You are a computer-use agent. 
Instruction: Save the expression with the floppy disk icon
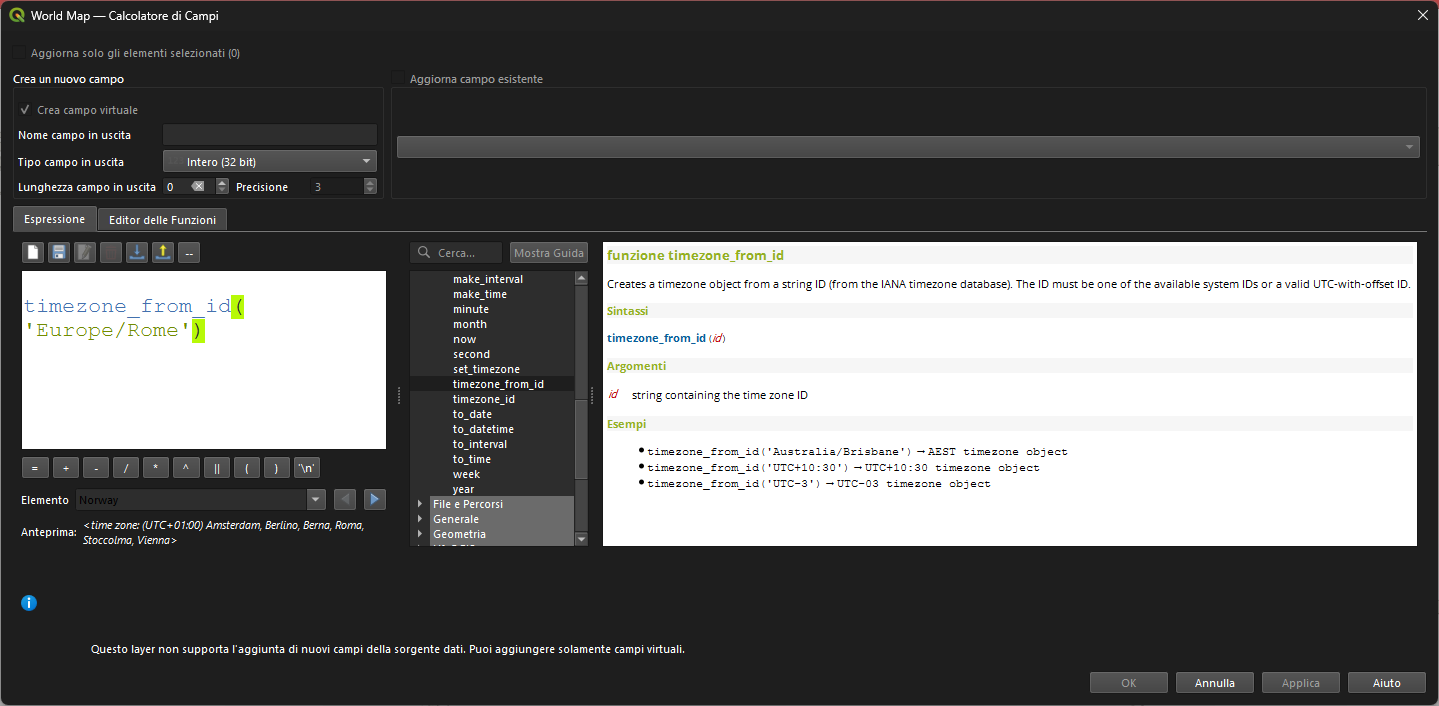pyautogui.click(x=59, y=253)
